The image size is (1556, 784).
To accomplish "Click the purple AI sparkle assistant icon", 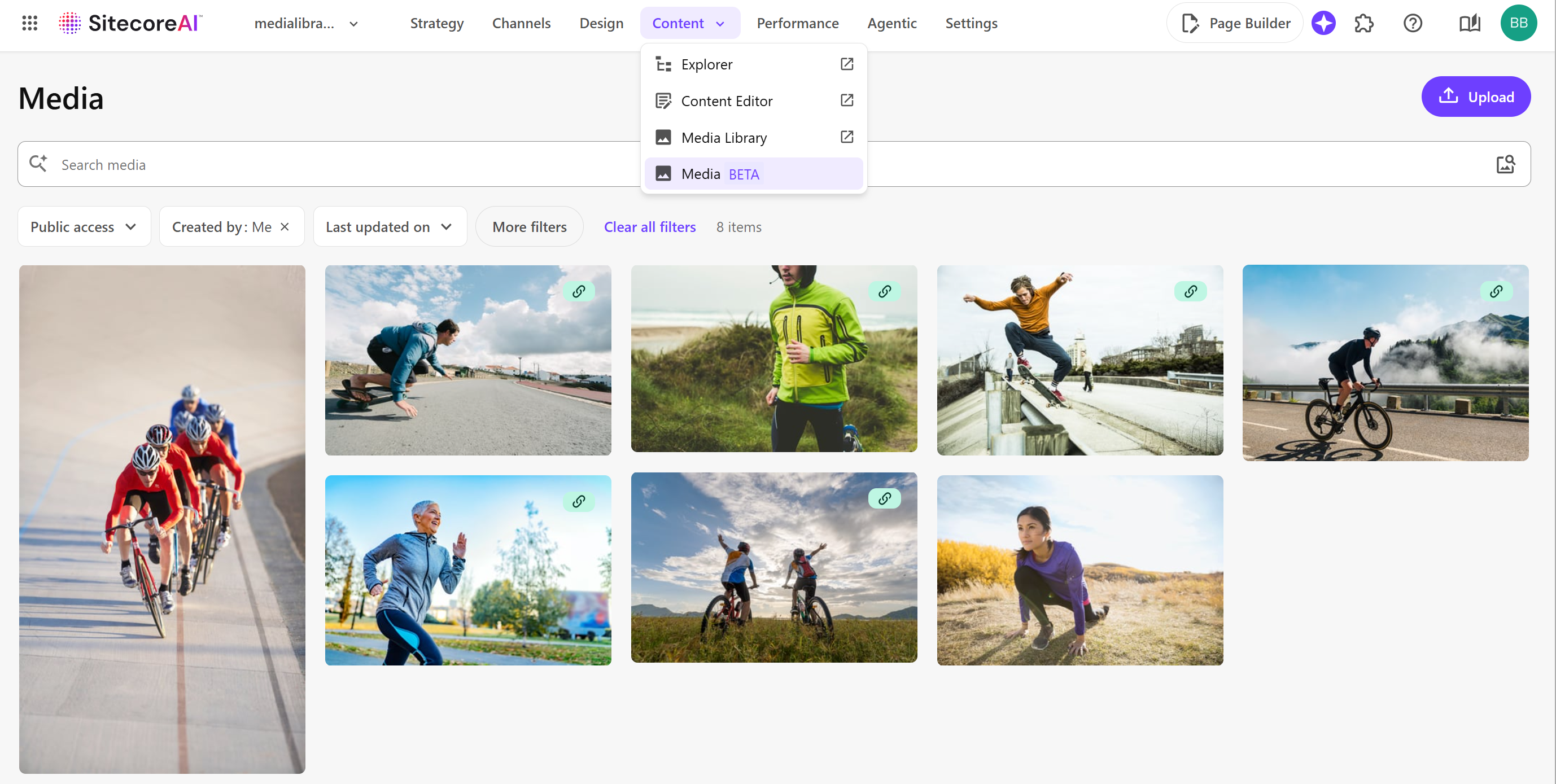I will coord(1323,23).
